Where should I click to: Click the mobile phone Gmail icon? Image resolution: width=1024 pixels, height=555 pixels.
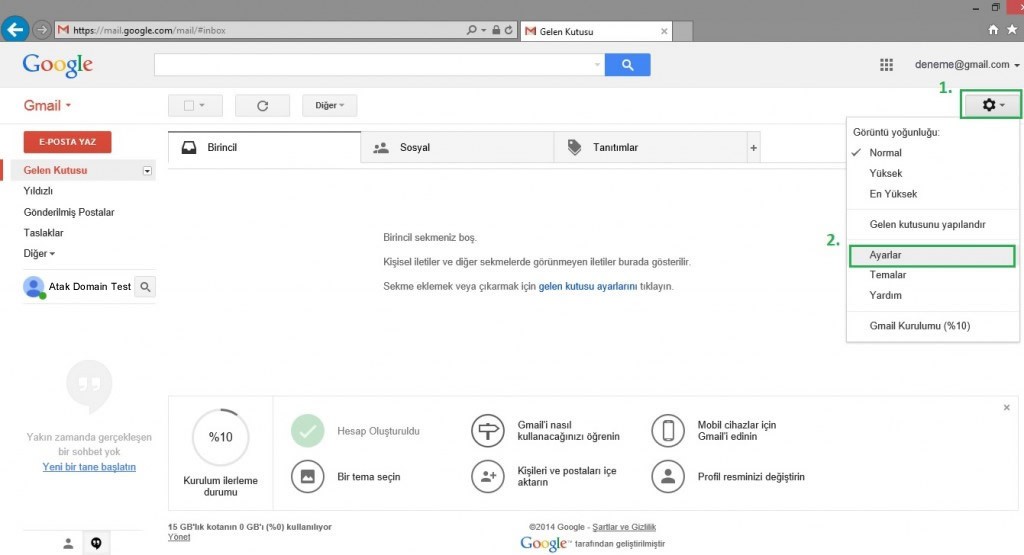[668, 431]
